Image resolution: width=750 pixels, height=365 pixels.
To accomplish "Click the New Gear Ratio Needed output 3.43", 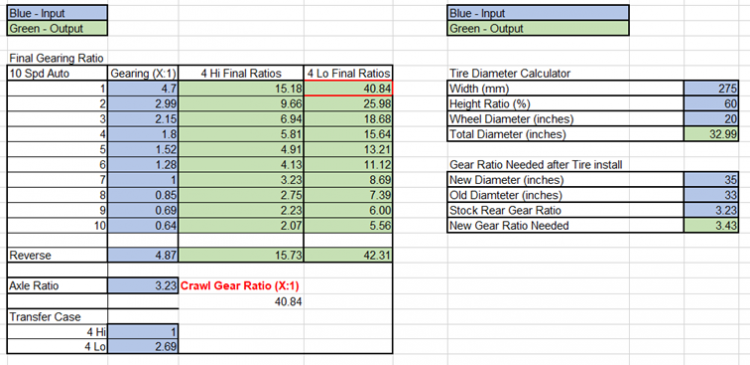I will [711, 225].
